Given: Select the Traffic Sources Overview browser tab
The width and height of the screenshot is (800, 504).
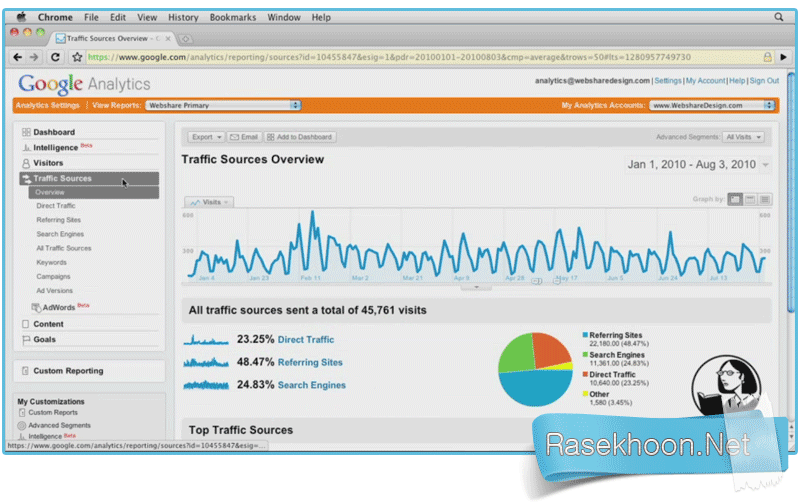Looking at the screenshot, I should click(113, 38).
